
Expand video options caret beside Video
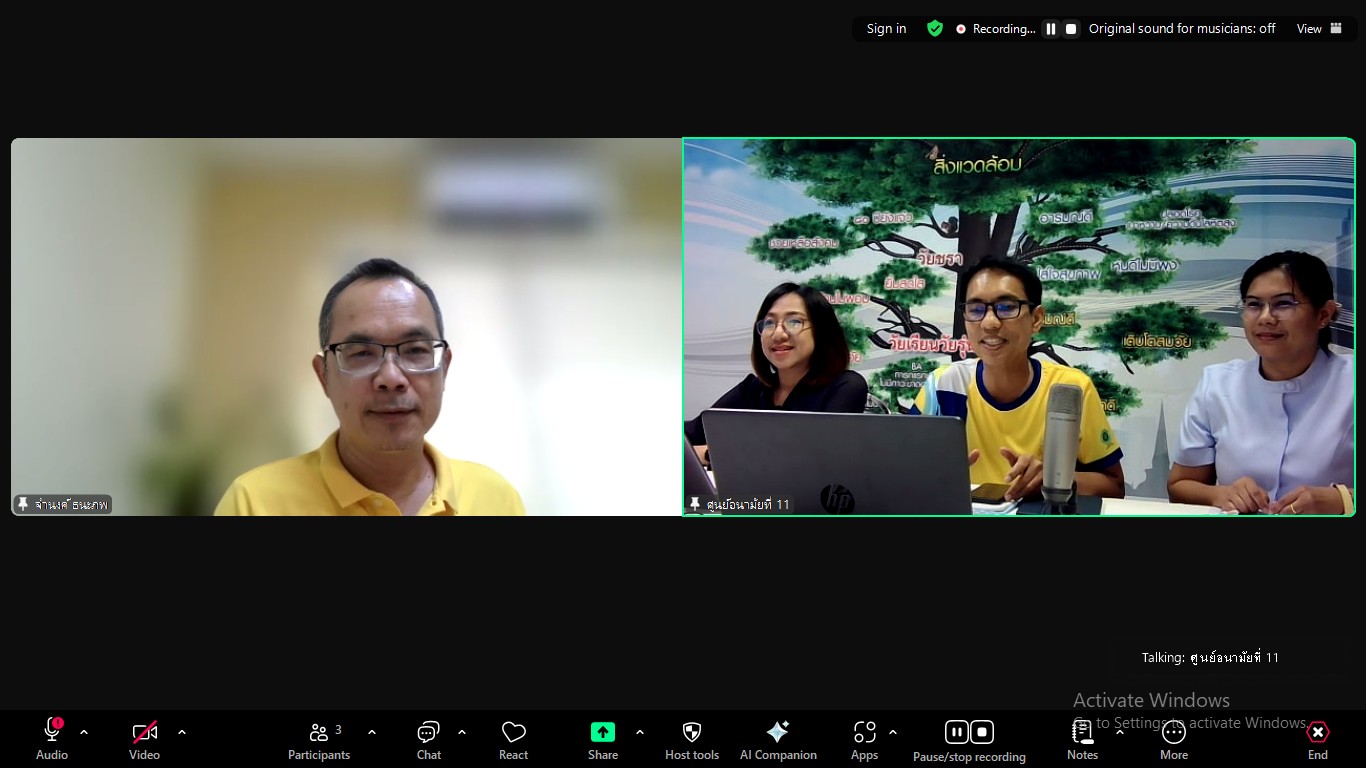click(x=182, y=732)
